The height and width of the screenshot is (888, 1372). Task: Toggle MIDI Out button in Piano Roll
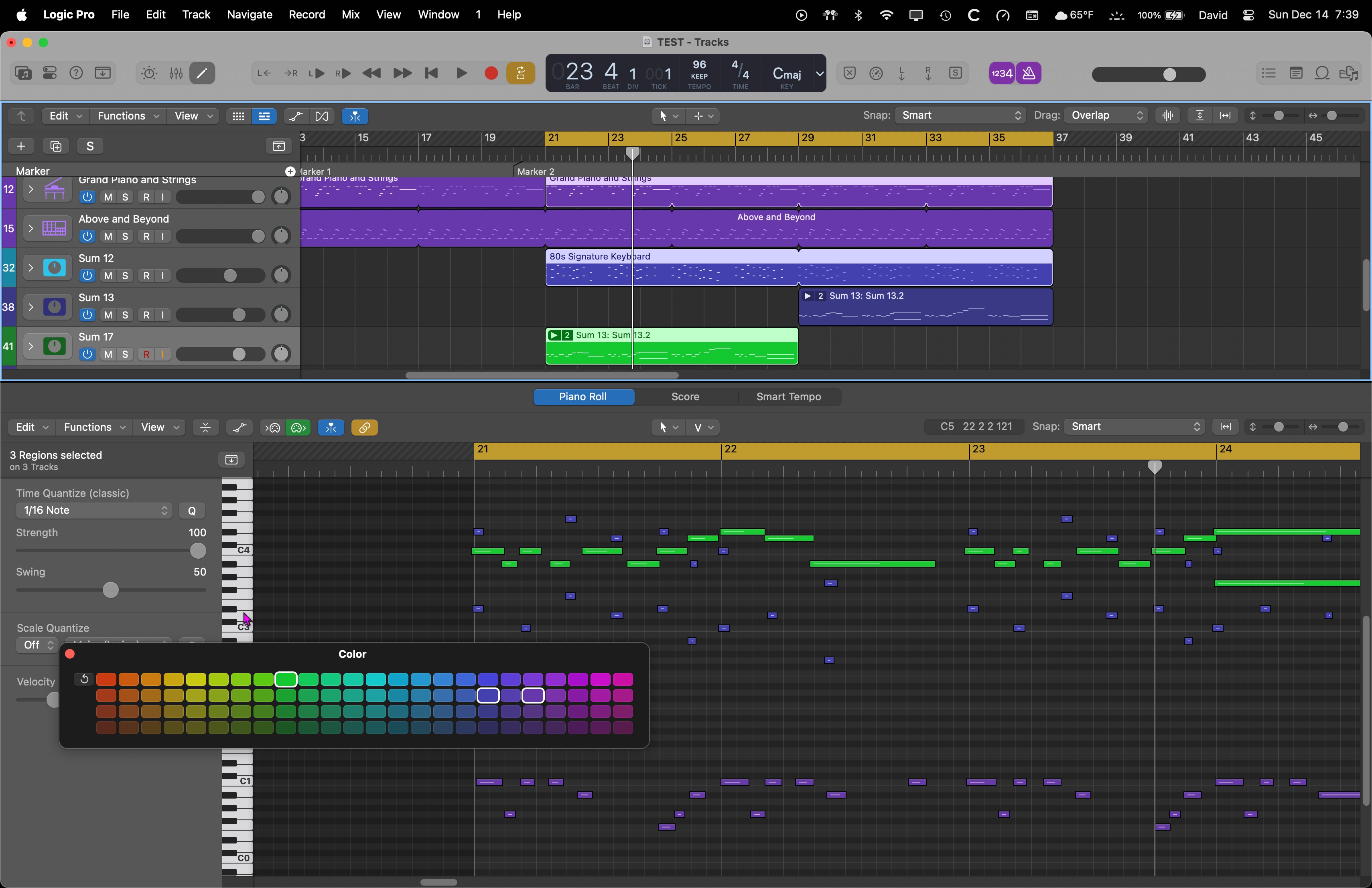(298, 428)
